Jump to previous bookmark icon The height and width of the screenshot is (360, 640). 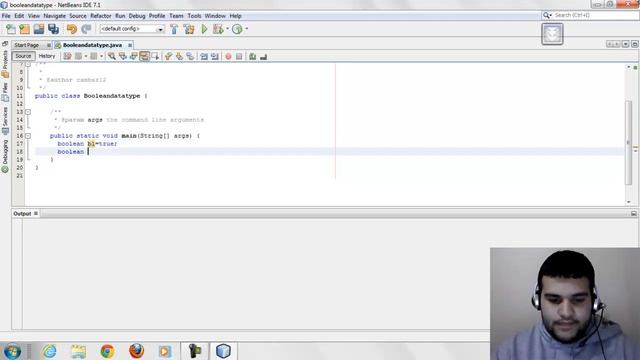click(x=169, y=56)
